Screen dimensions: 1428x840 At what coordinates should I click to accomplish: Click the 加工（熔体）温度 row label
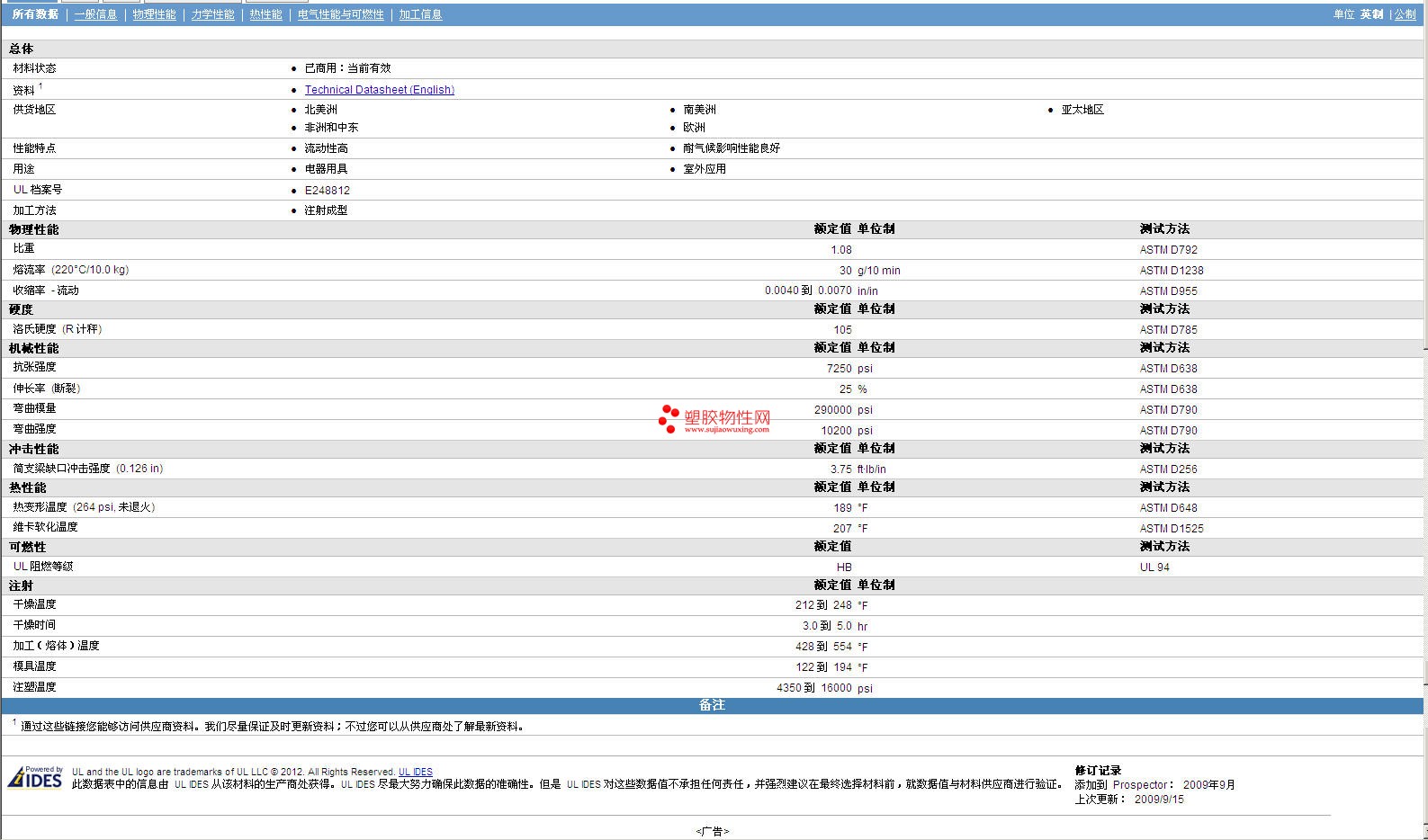[x=56, y=646]
